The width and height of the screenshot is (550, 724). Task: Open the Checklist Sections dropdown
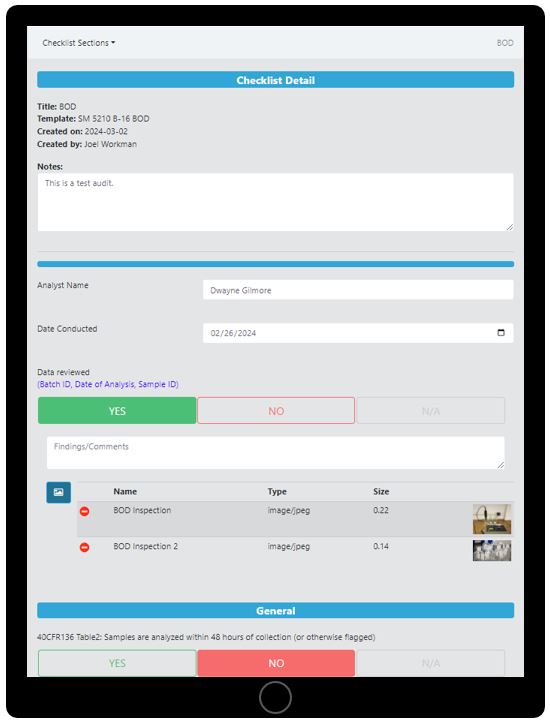pyautogui.click(x=79, y=43)
